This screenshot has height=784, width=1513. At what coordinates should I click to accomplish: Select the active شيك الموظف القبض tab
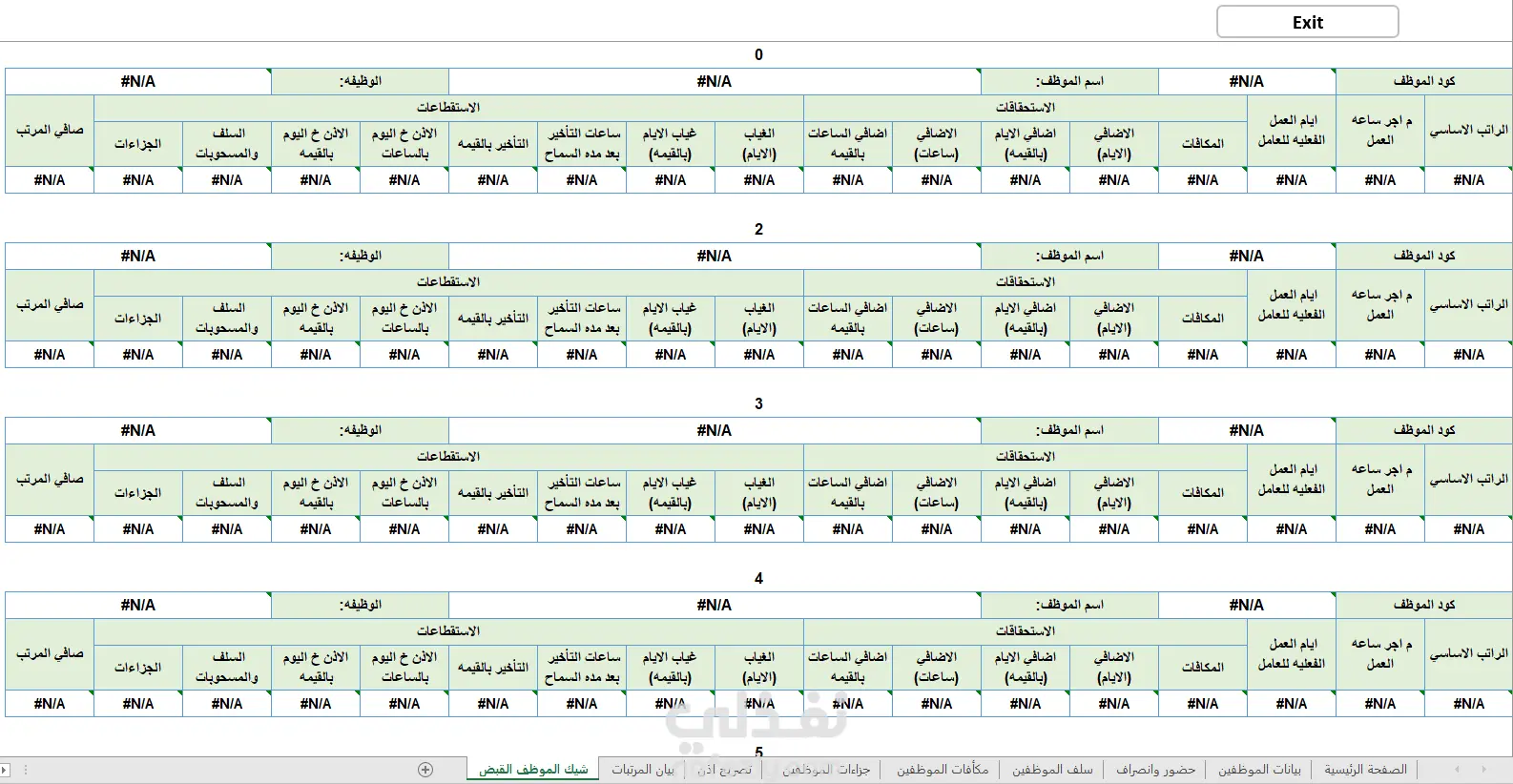533,770
